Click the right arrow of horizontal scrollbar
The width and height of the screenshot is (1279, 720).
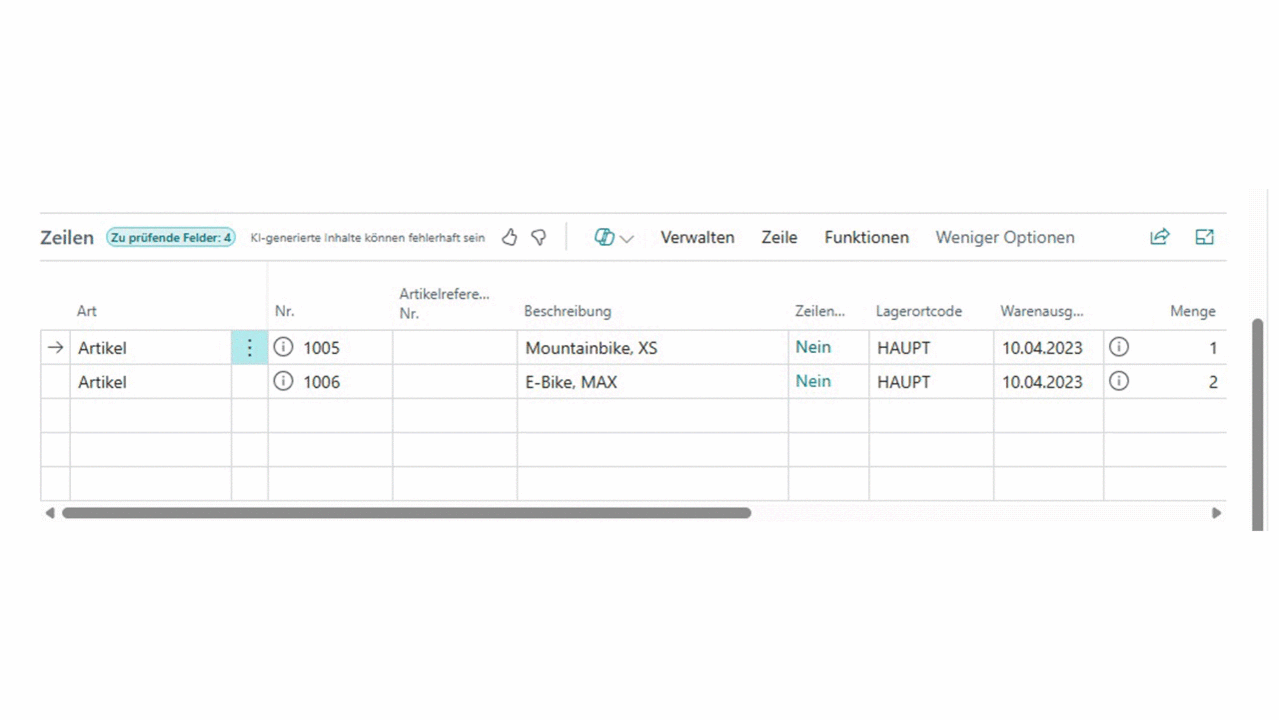(1216, 513)
